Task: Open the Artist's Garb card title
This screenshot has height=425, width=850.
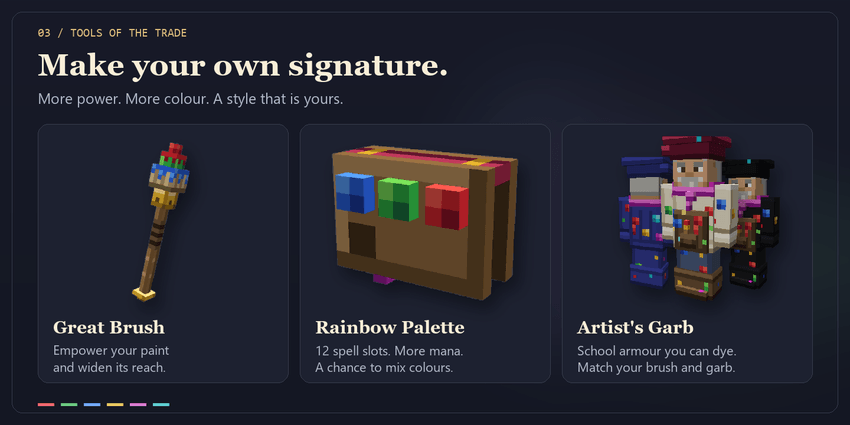Action: point(635,327)
